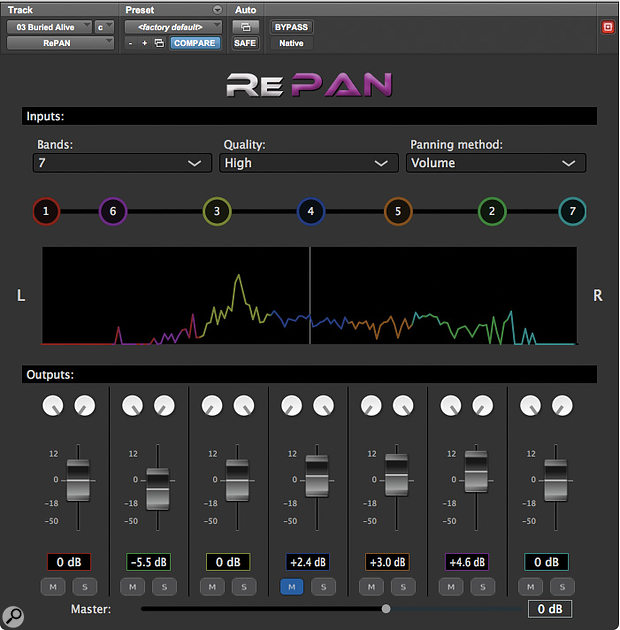Click the +2.4 dB value field
The width and height of the screenshot is (620, 630).
click(x=308, y=562)
